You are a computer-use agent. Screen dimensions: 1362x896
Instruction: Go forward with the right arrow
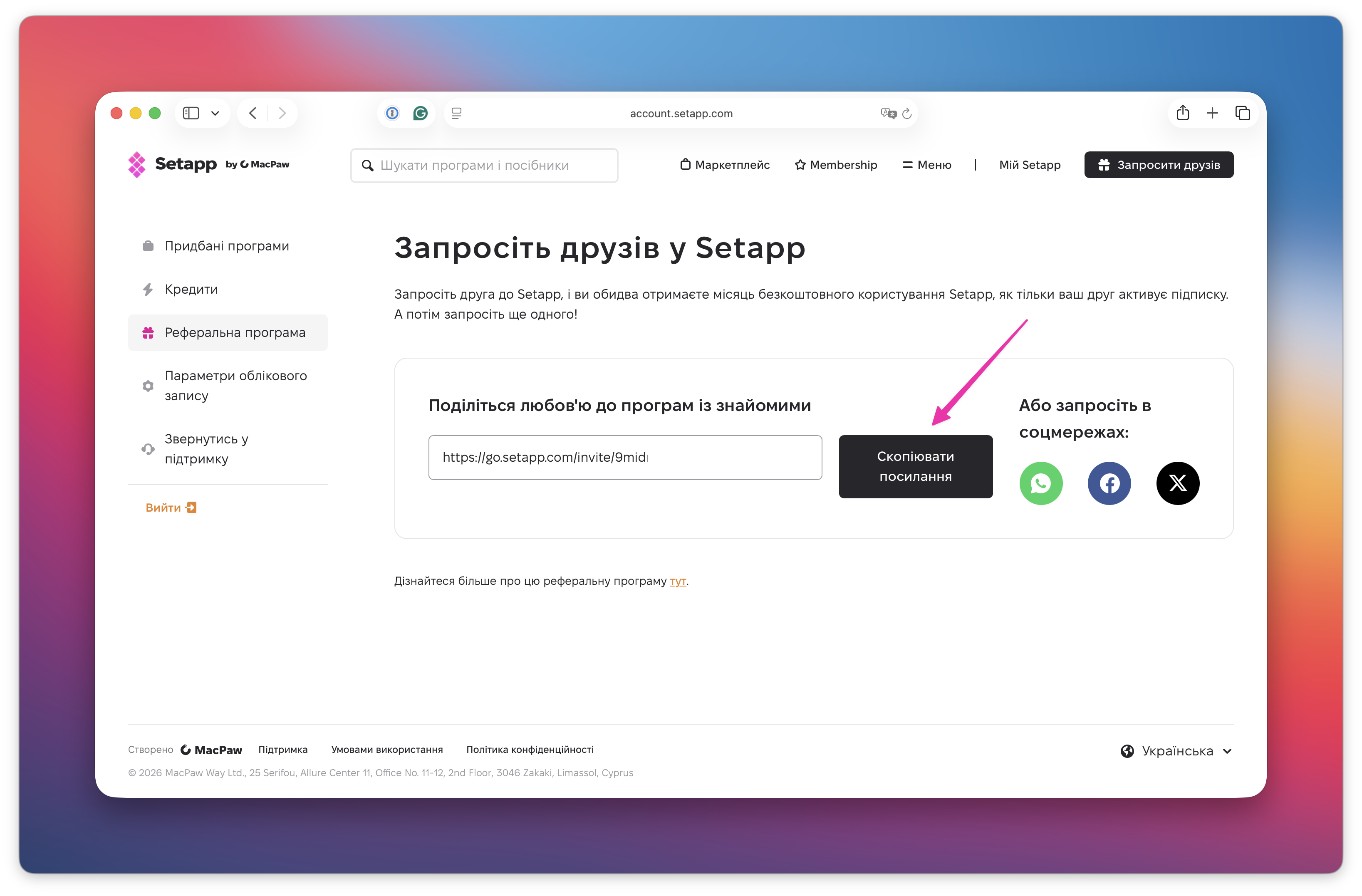point(282,113)
